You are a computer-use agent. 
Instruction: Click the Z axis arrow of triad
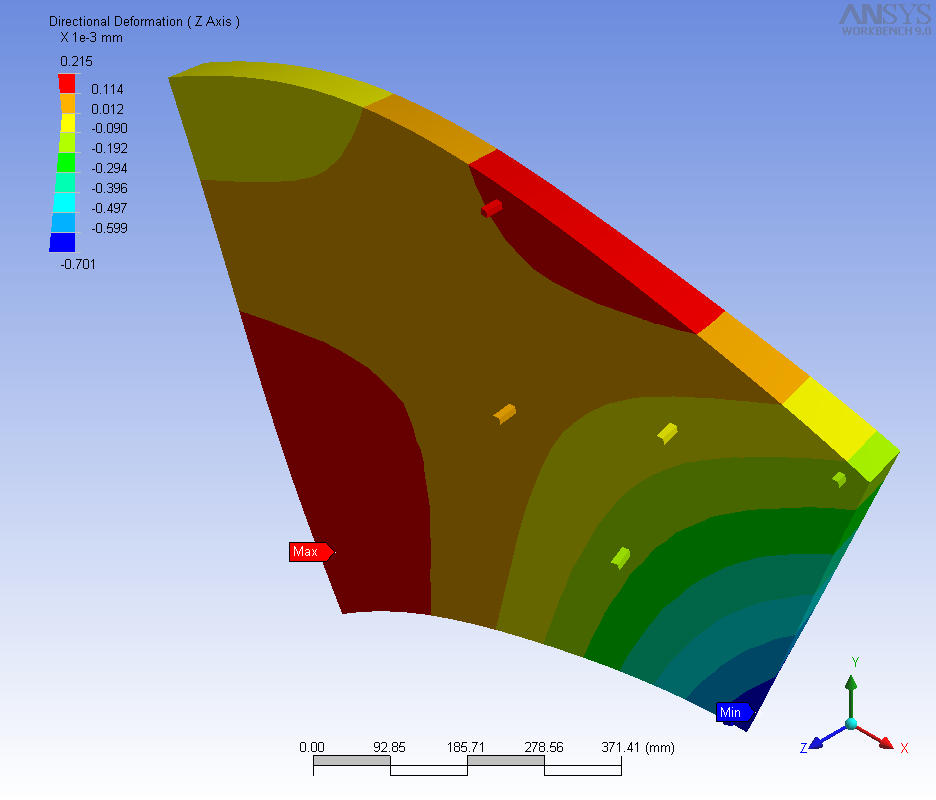click(829, 738)
